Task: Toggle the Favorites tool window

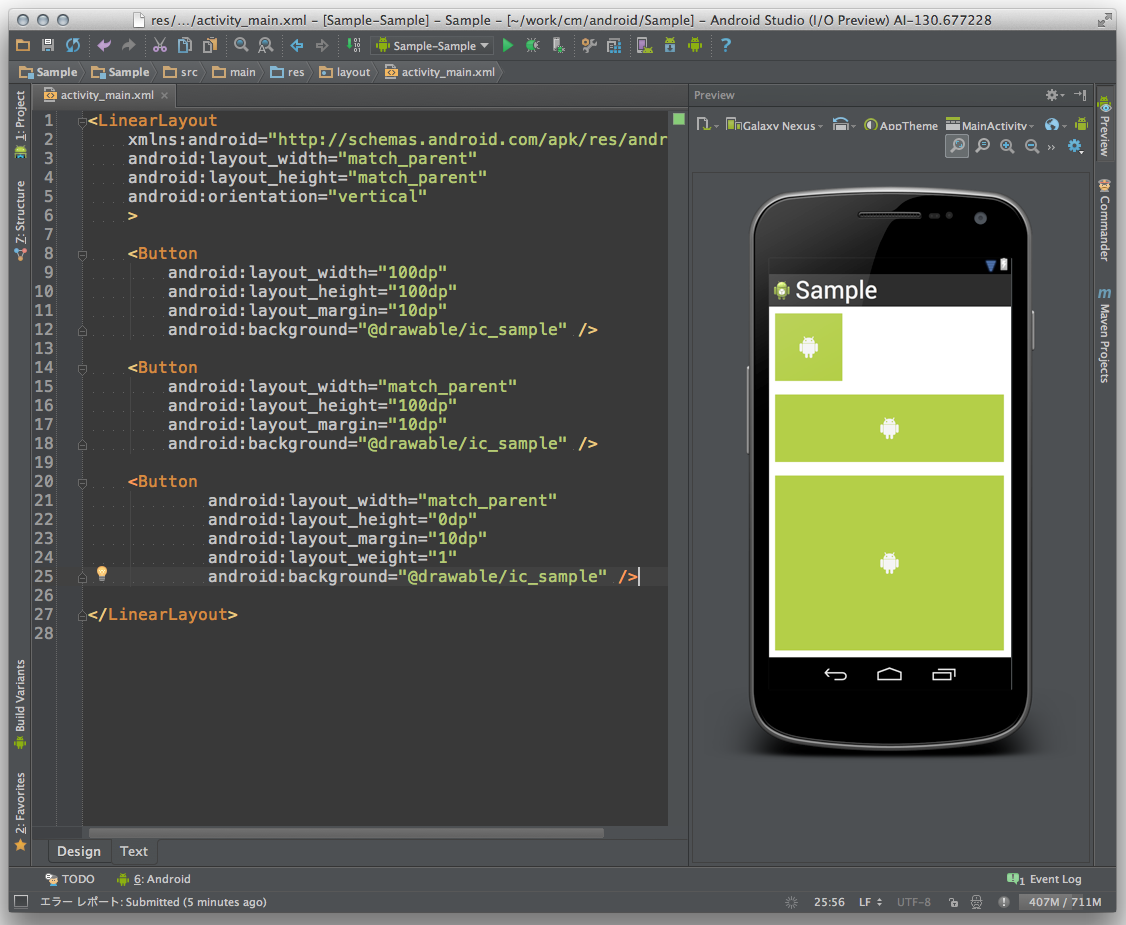Action: [20, 812]
